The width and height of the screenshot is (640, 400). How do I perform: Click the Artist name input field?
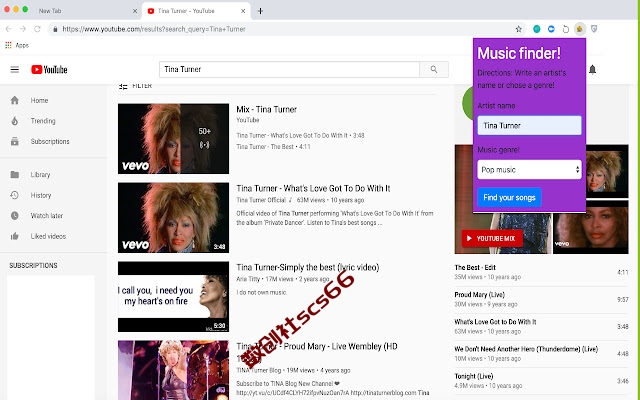pyautogui.click(x=529, y=125)
